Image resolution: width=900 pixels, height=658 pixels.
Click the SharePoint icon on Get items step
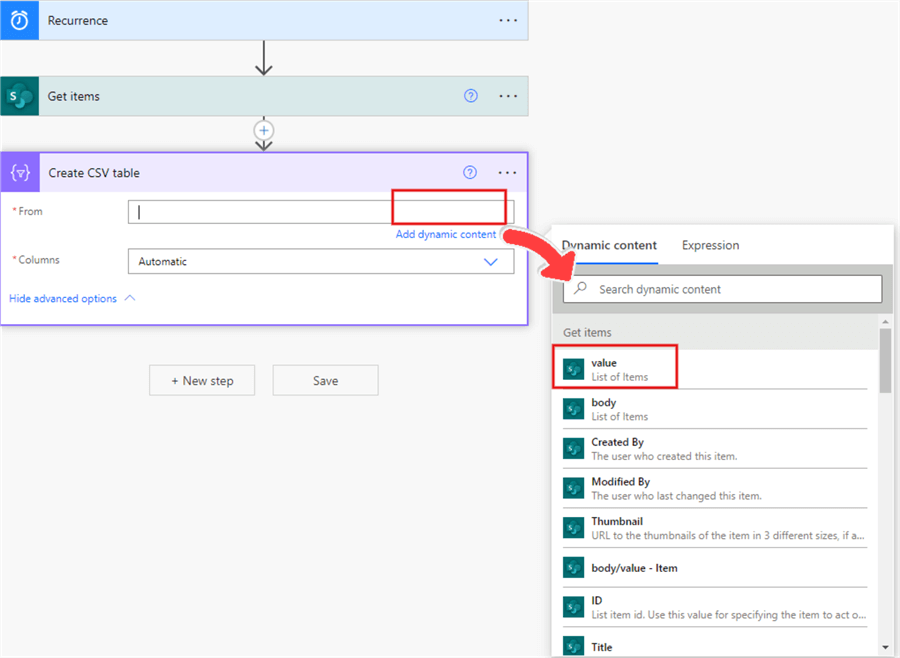click(x=19, y=97)
